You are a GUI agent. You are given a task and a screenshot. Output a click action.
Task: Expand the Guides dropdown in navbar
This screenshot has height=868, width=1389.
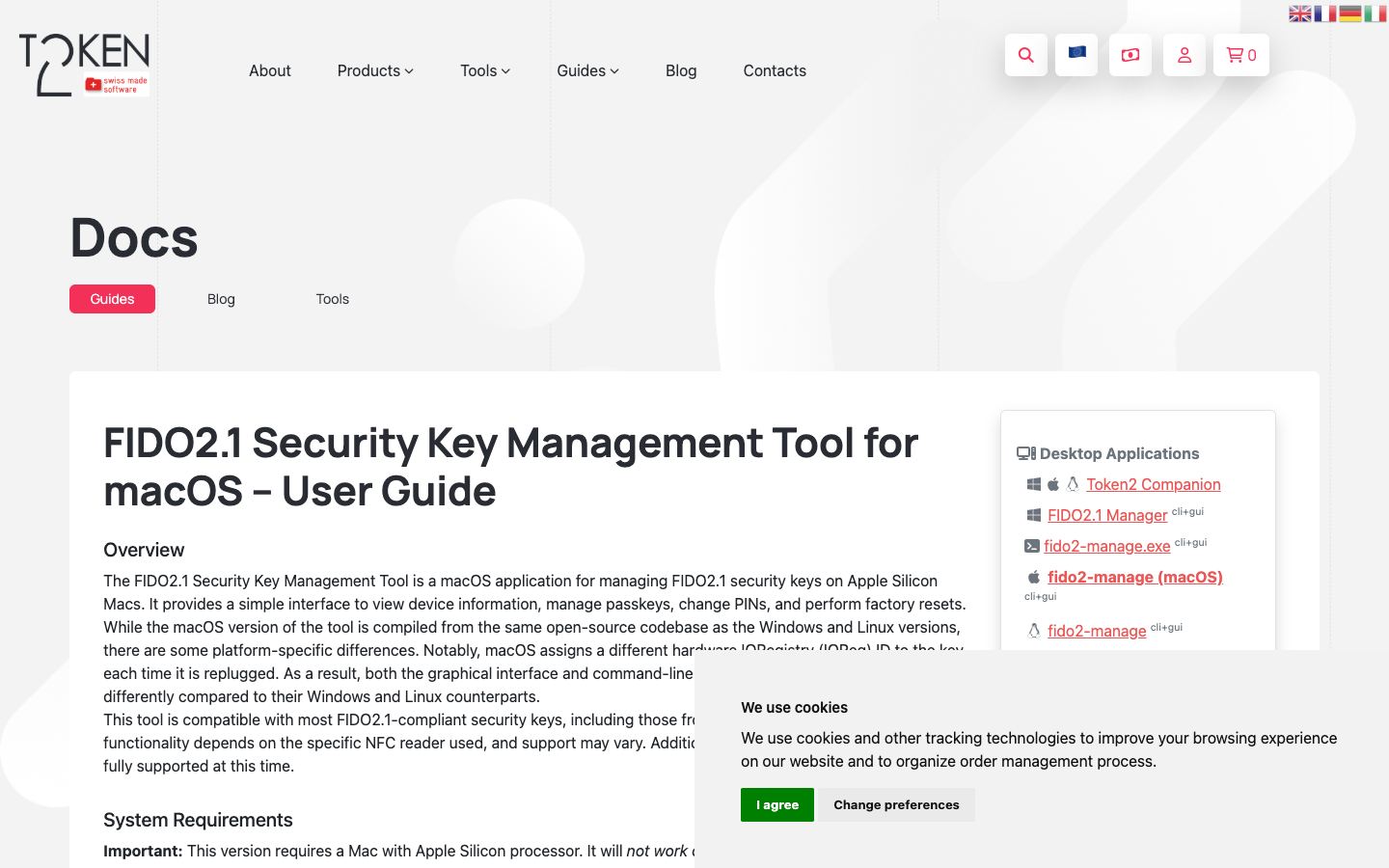587,70
